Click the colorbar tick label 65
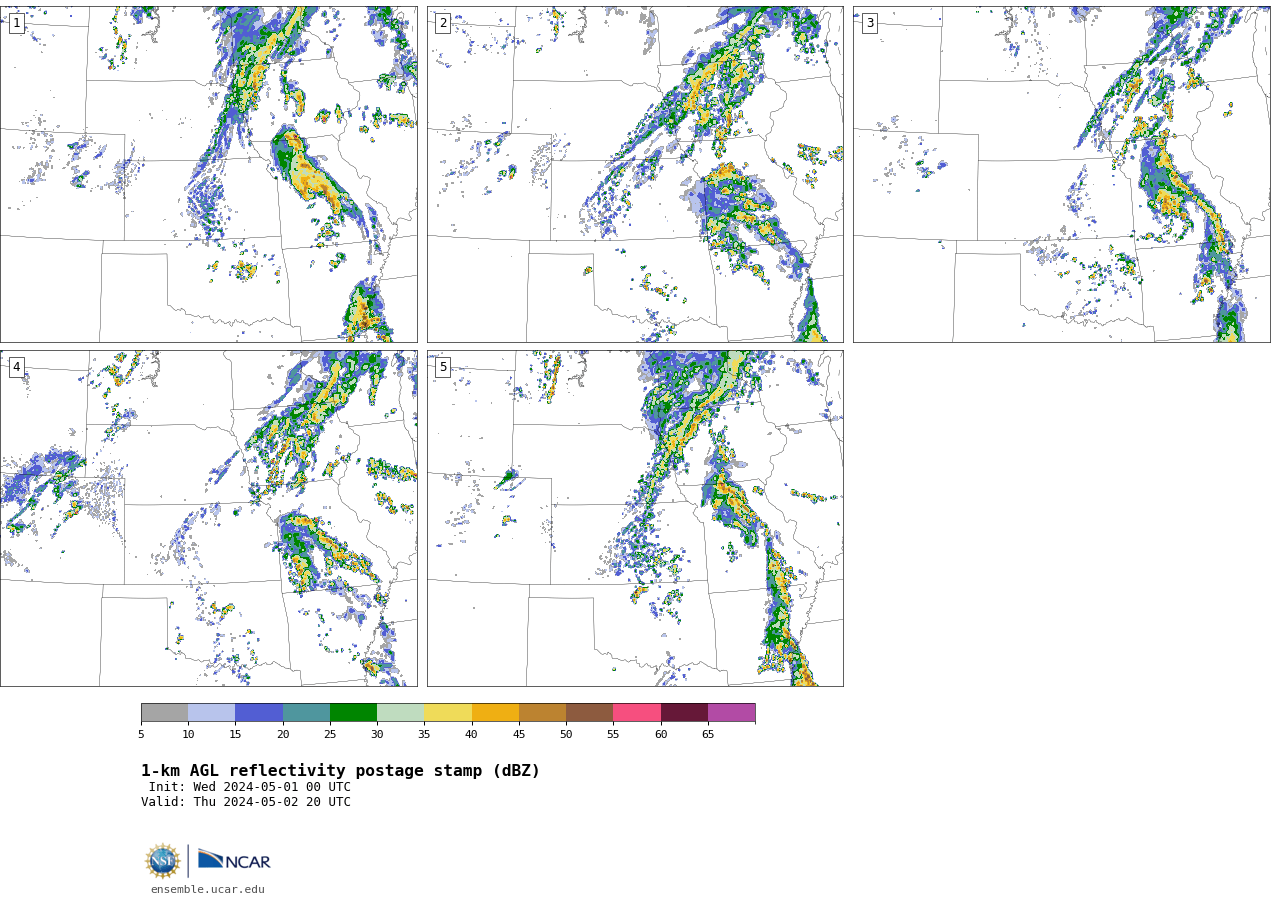The width and height of the screenshot is (1280, 901). pyautogui.click(x=708, y=735)
